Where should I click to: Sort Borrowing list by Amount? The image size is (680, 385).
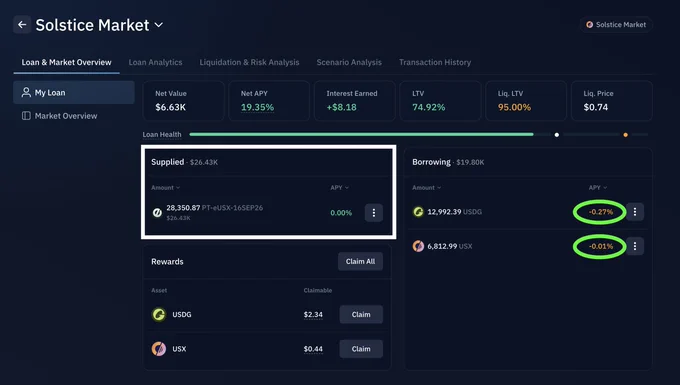(426, 188)
